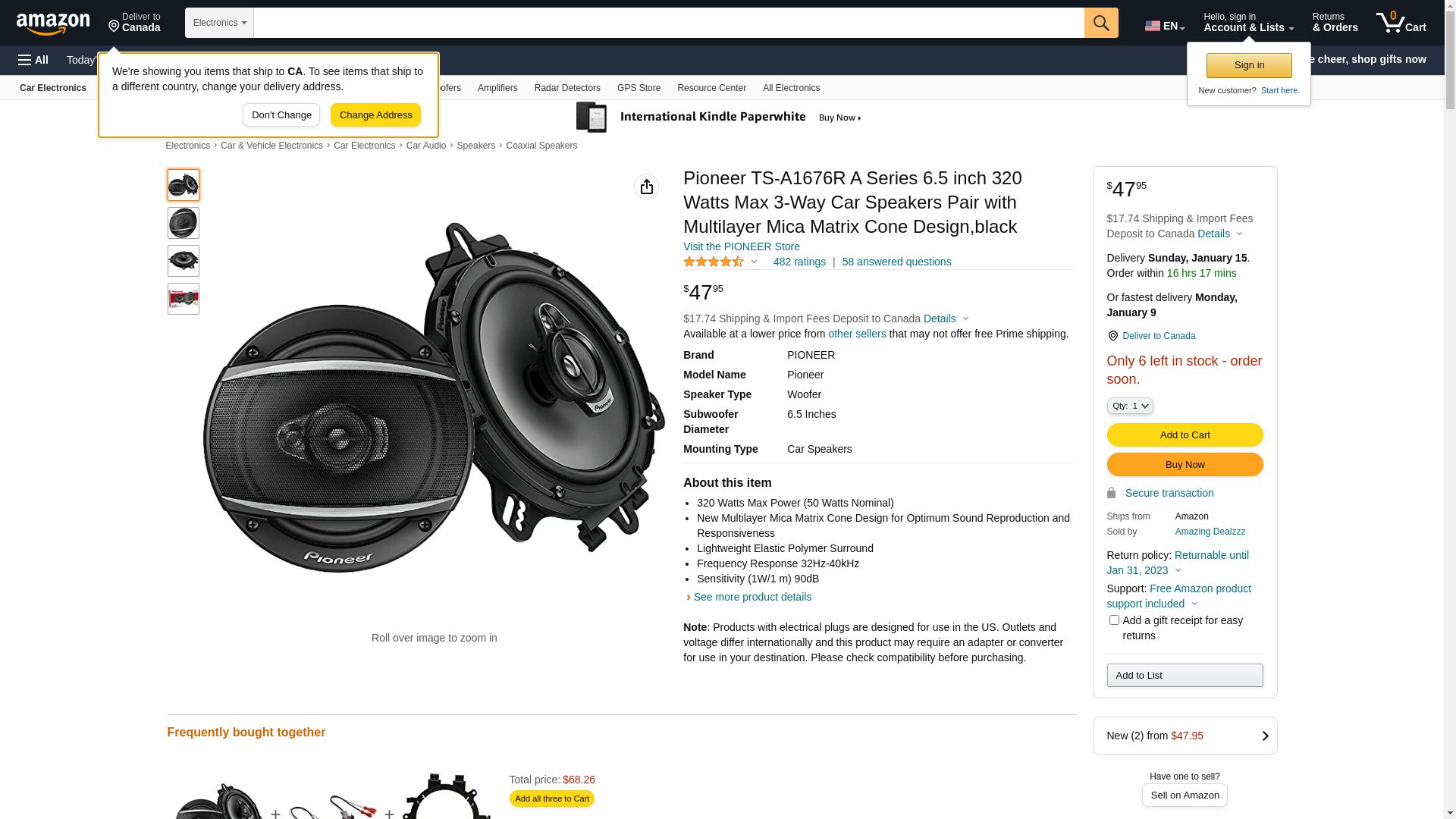Open the All hamburger menu
The image size is (1456, 819).
(x=33, y=60)
